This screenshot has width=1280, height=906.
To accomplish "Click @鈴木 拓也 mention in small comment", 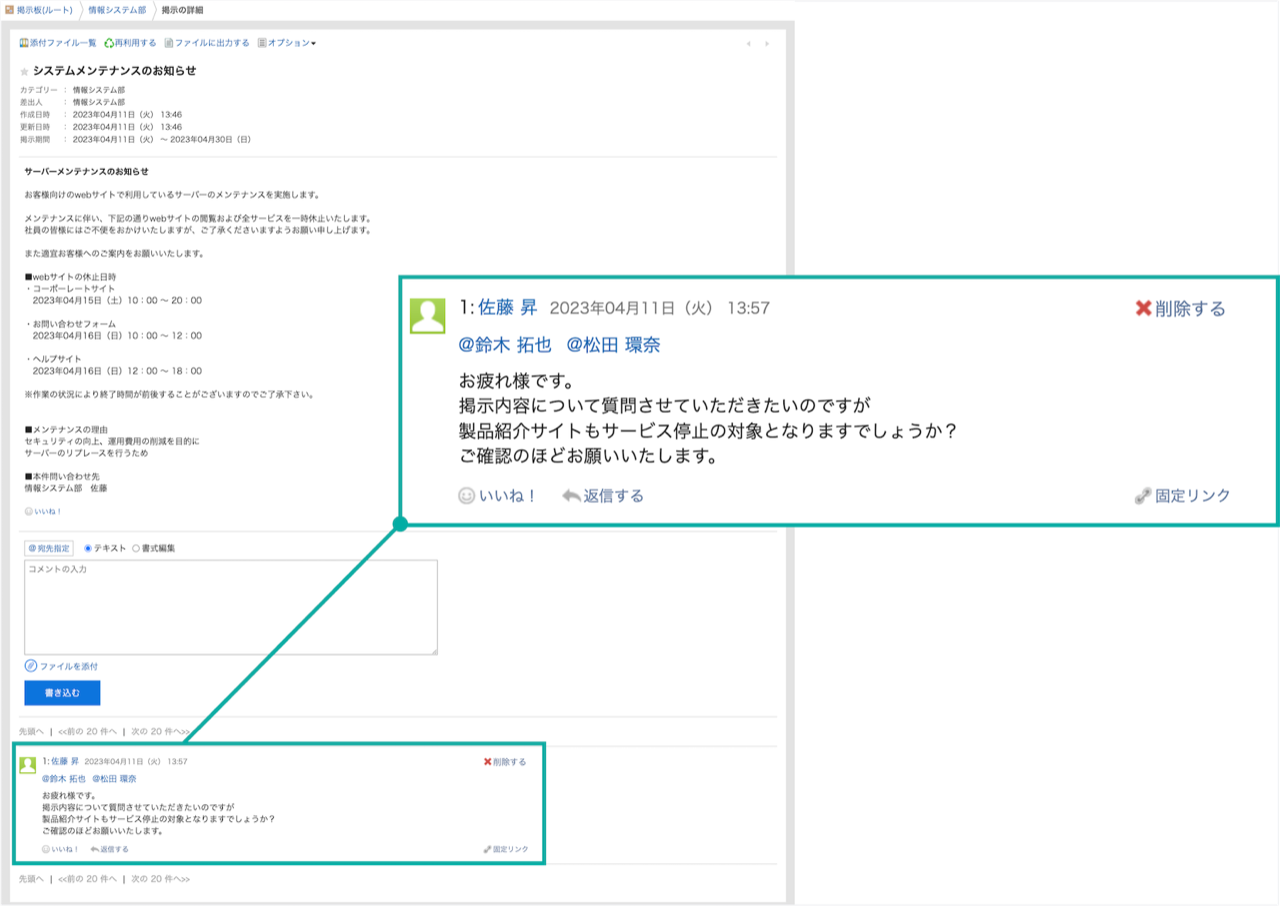I will [x=64, y=778].
